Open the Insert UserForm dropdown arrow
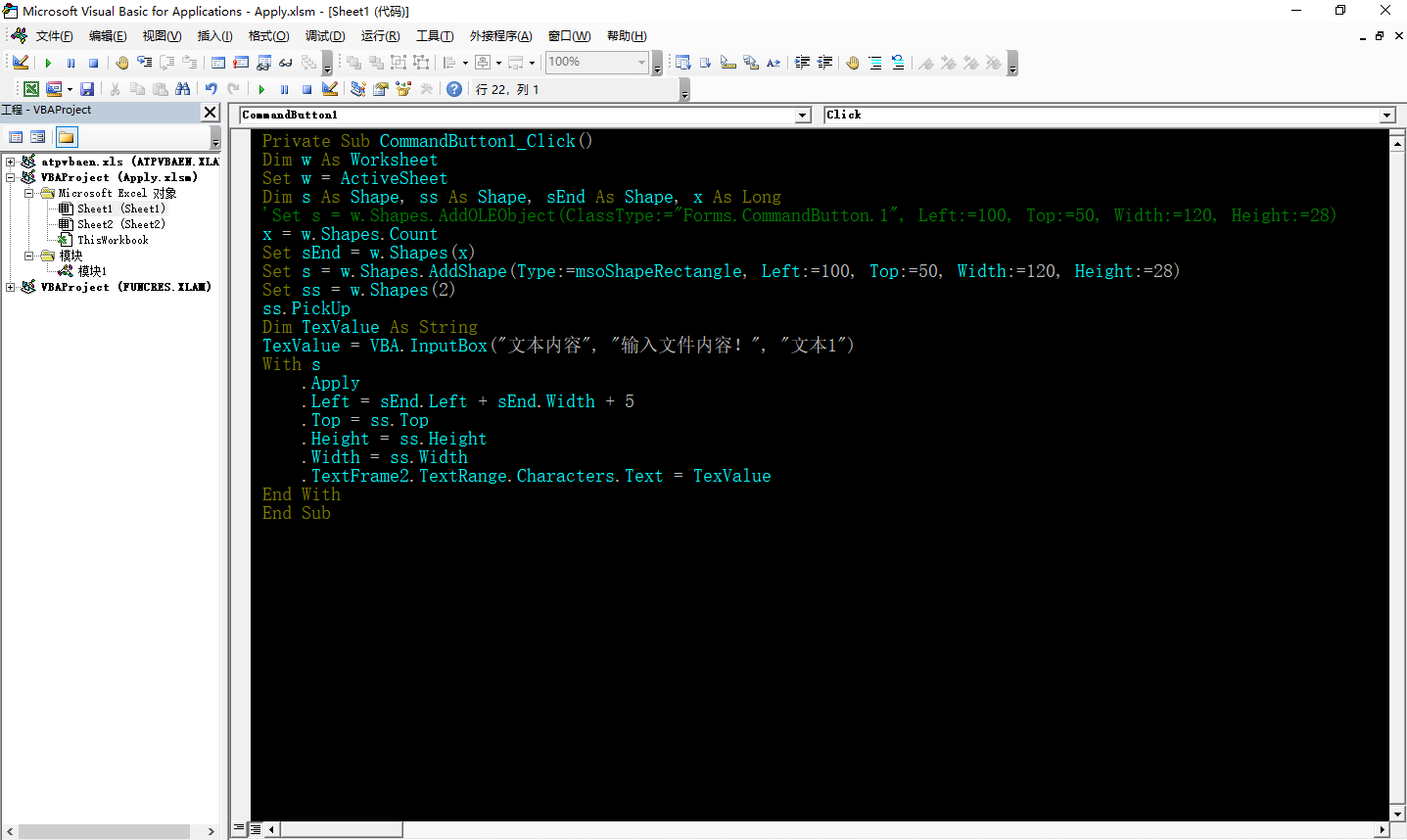This screenshot has width=1407, height=840. (x=70, y=89)
